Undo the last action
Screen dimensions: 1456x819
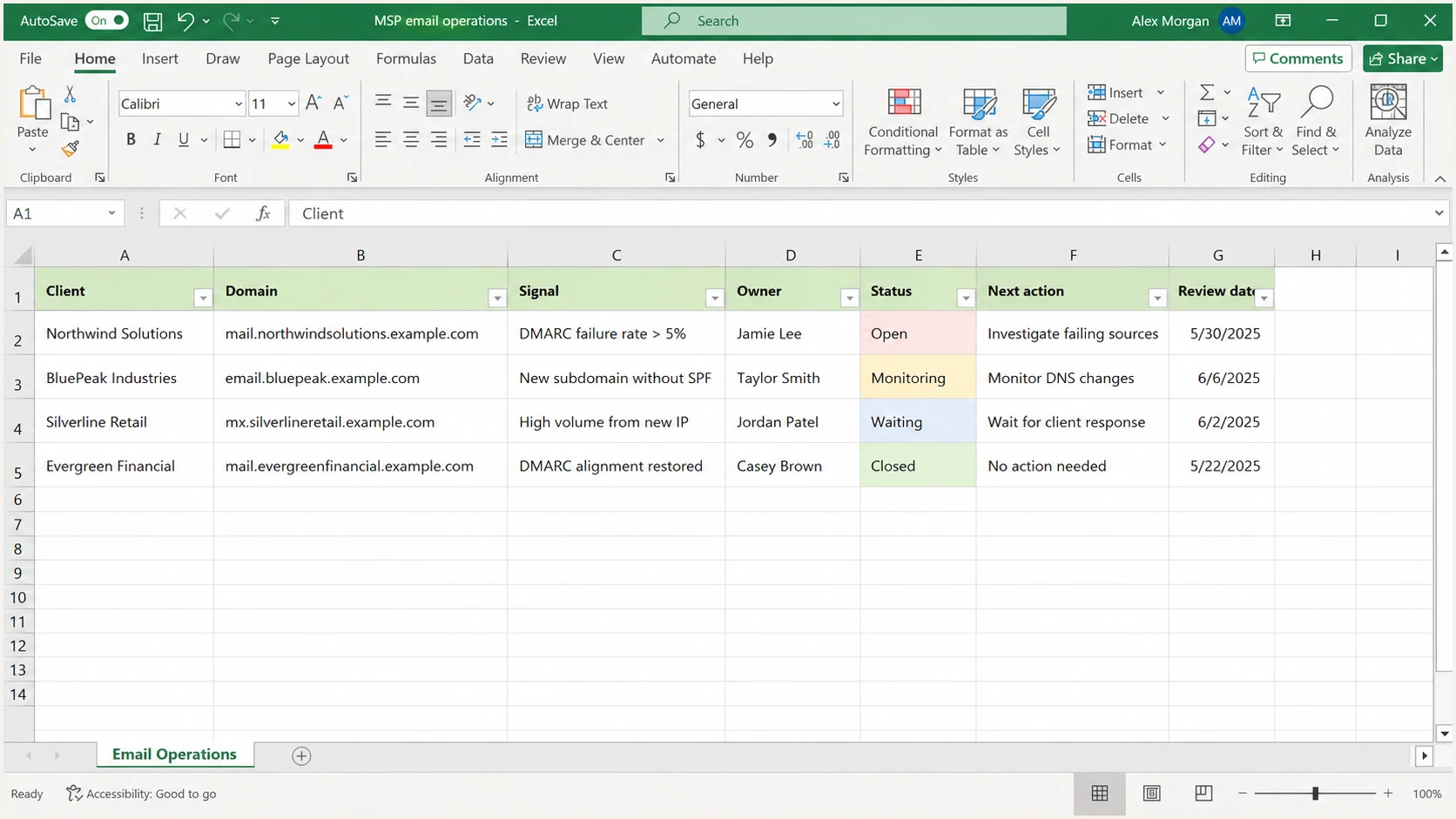(x=185, y=21)
